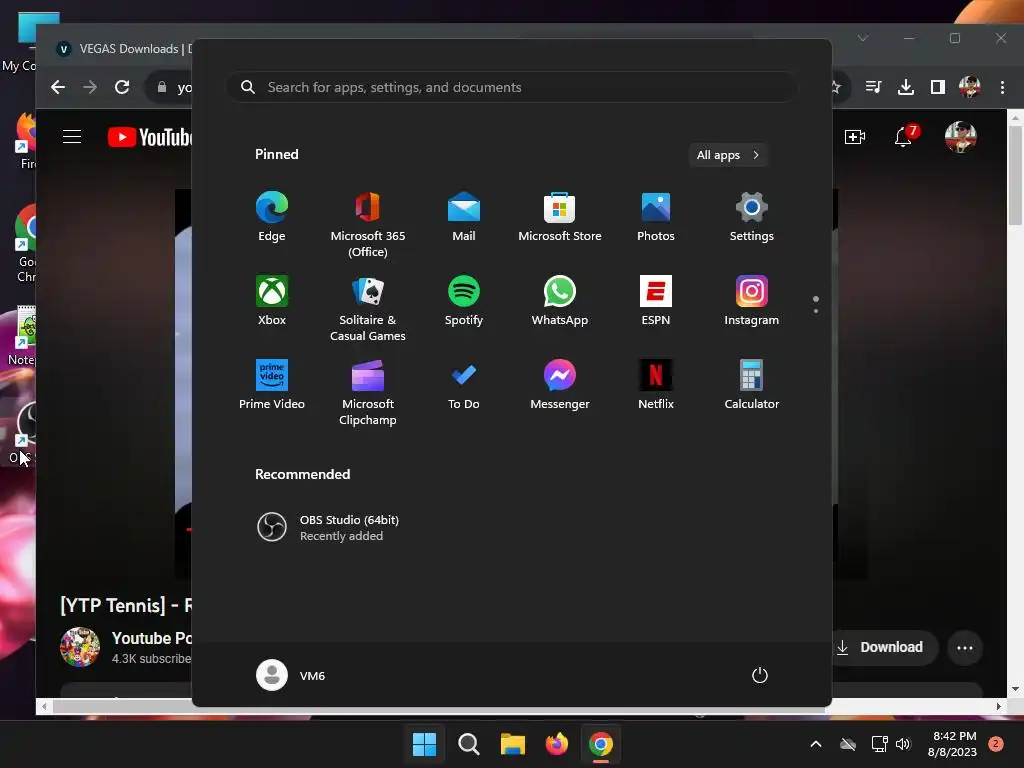Click the Windows Start button on taskbar
1024x768 pixels.
click(x=424, y=743)
